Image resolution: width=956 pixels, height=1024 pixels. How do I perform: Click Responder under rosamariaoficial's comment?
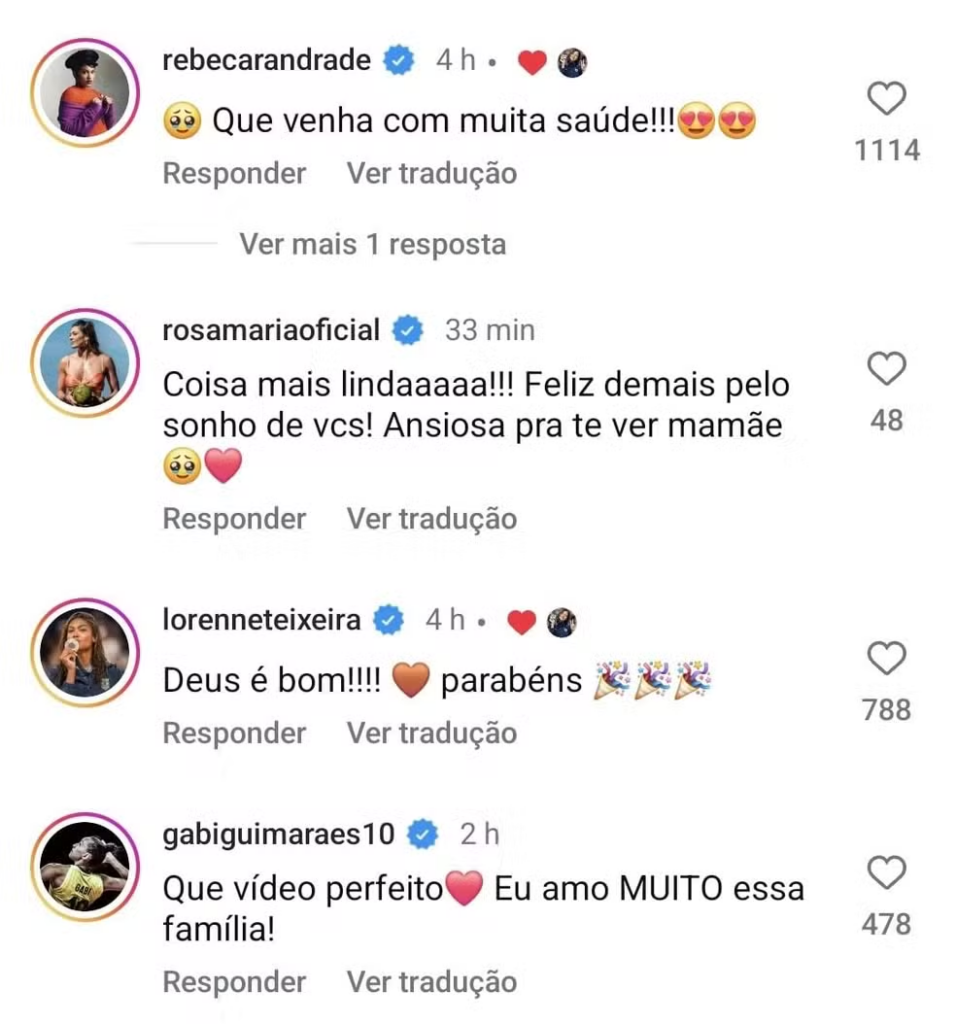coord(234,518)
